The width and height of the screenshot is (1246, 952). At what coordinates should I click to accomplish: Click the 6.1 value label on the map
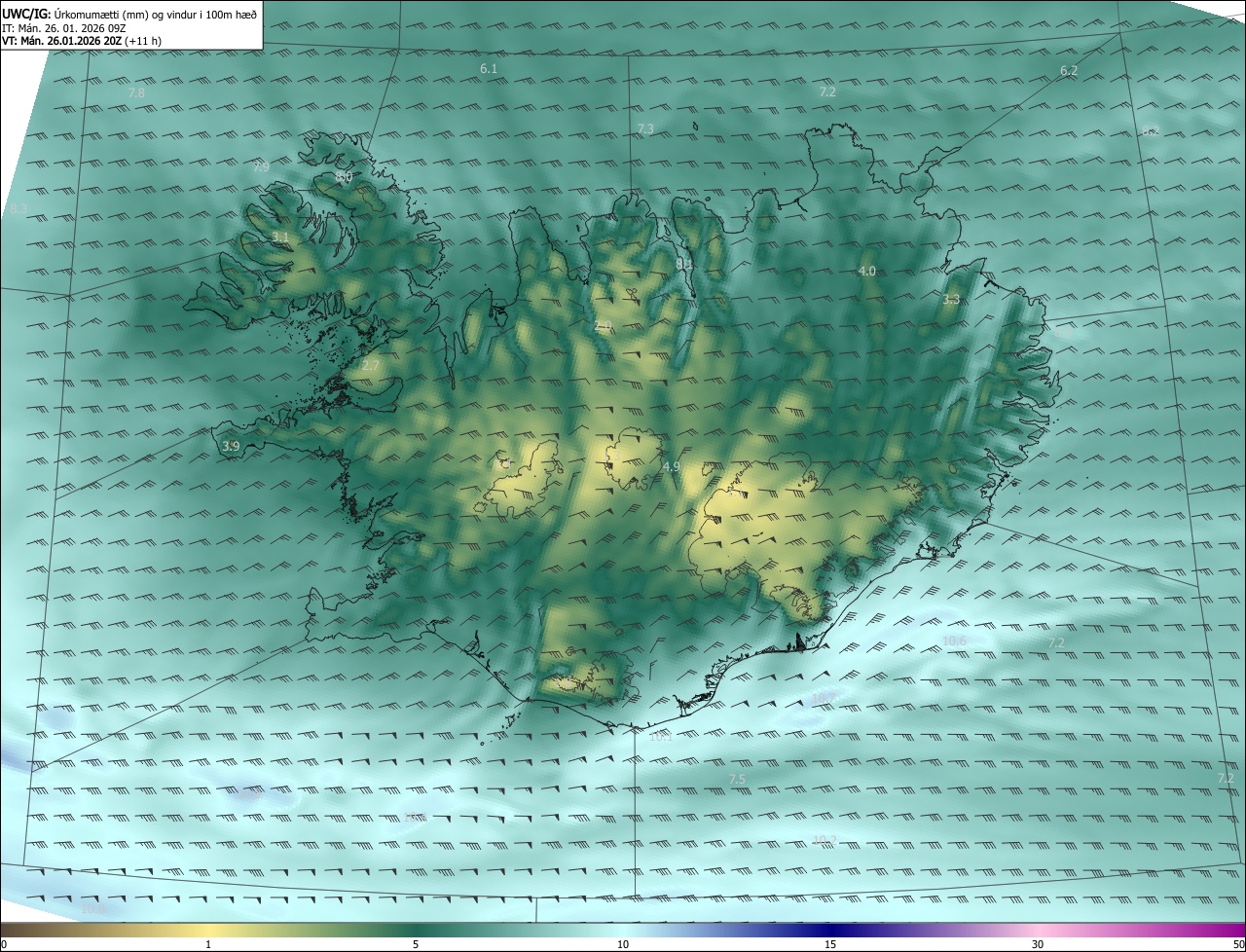click(489, 69)
